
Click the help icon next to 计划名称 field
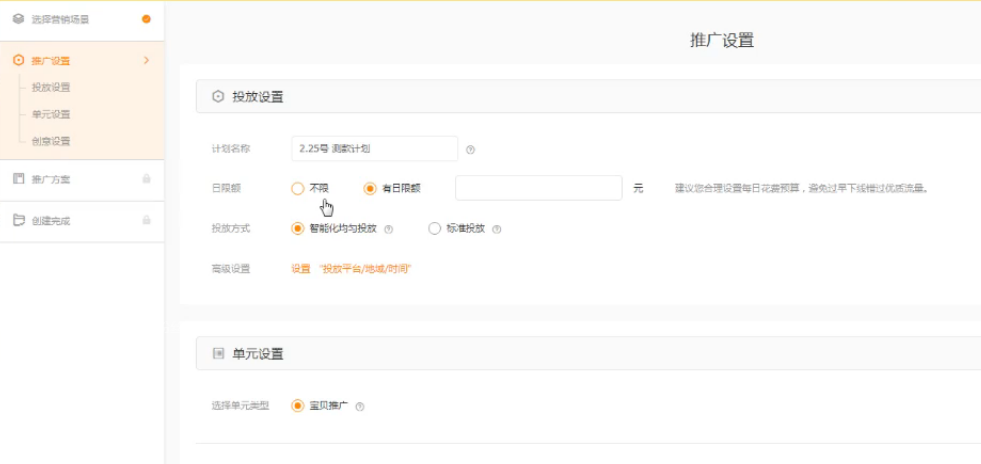pos(470,150)
